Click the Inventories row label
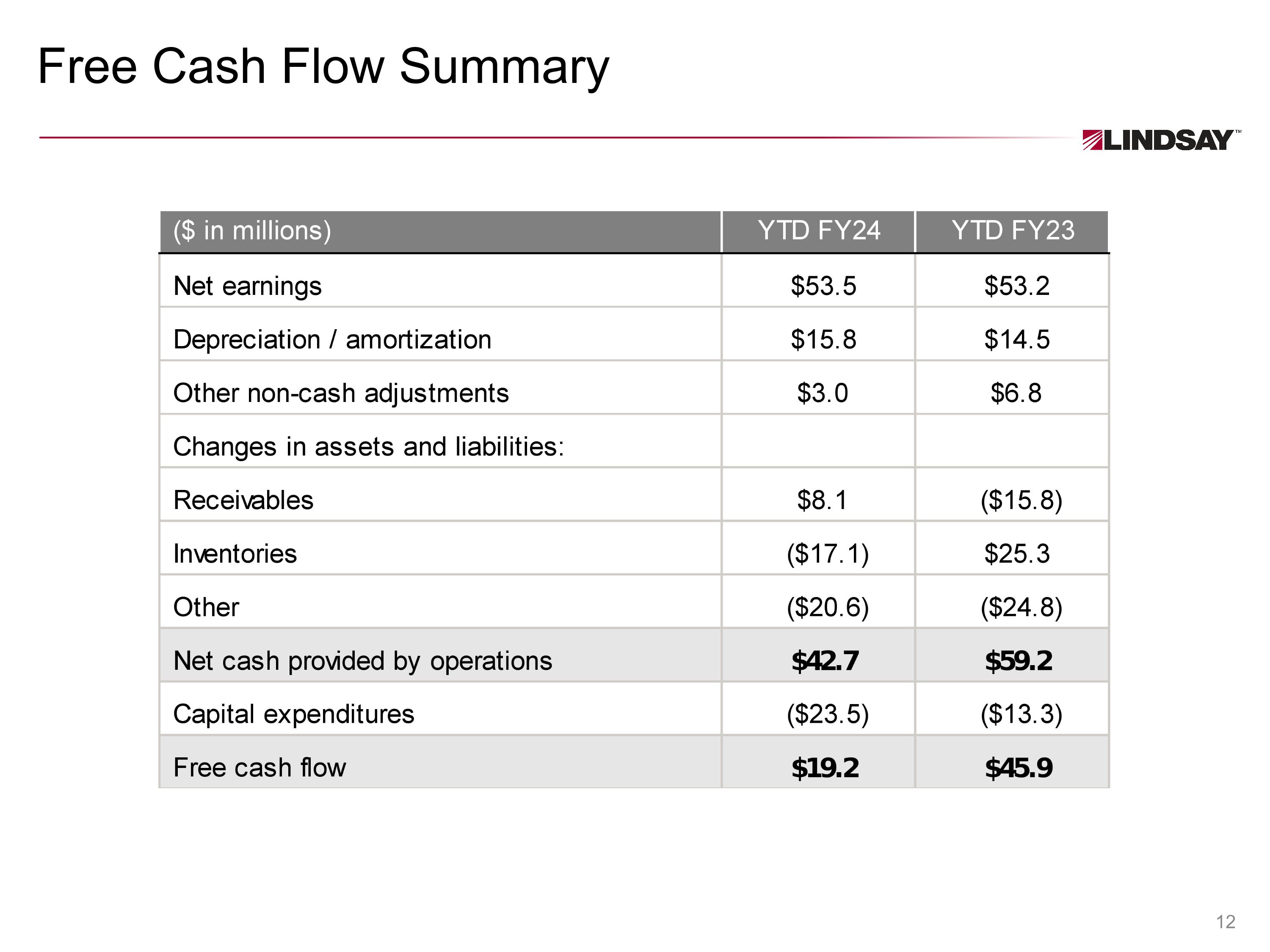Viewport: 1270px width, 952px height. tap(235, 554)
